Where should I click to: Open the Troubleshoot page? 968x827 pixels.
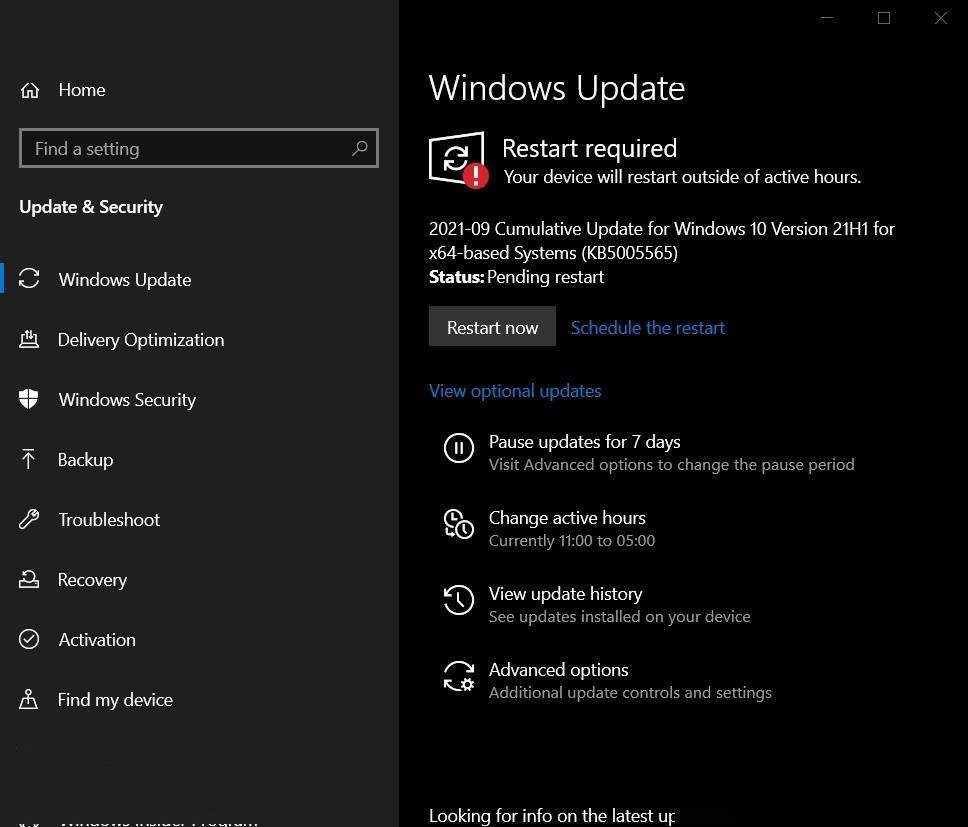(x=109, y=520)
